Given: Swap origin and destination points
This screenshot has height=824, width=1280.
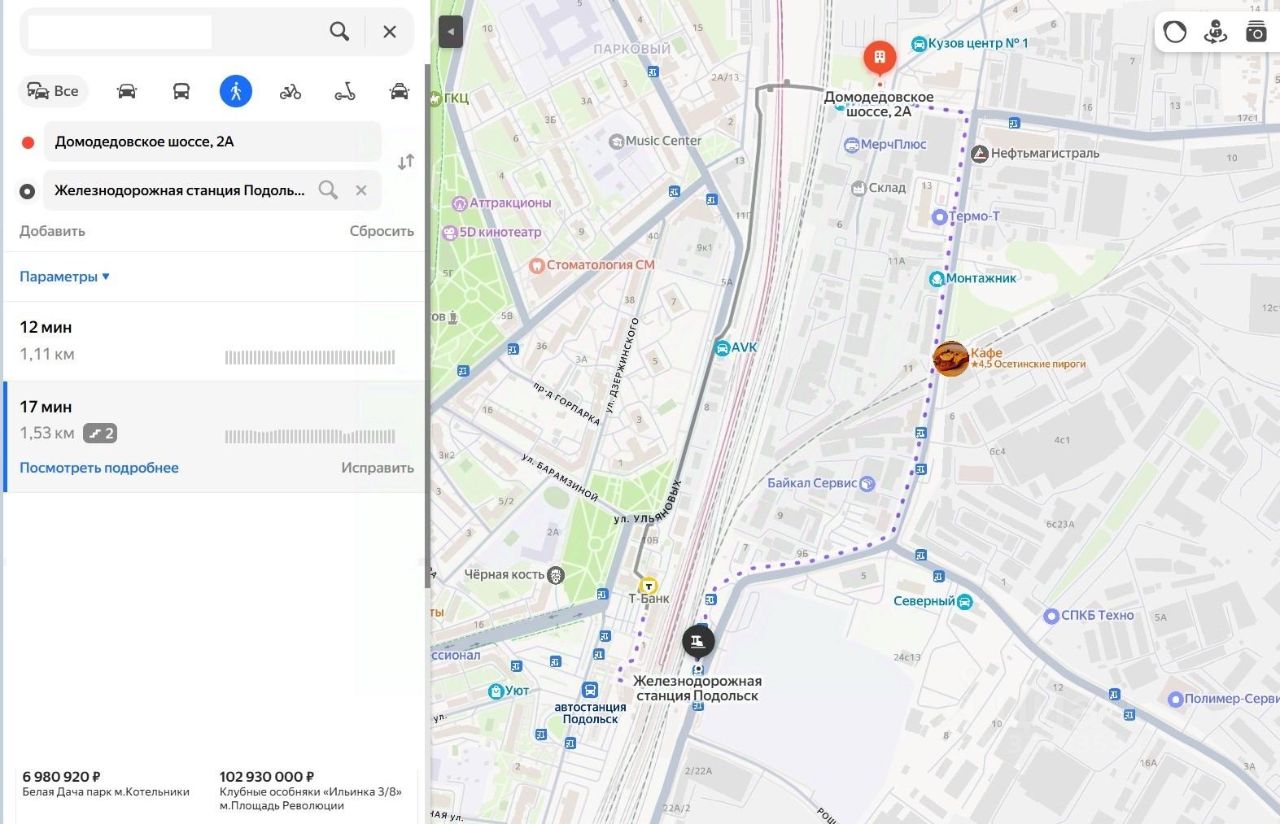Looking at the screenshot, I should click(406, 162).
